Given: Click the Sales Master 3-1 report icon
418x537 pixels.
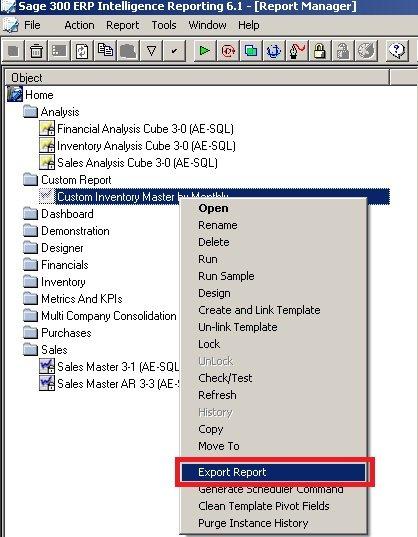Looking at the screenshot, I should (x=47, y=366).
